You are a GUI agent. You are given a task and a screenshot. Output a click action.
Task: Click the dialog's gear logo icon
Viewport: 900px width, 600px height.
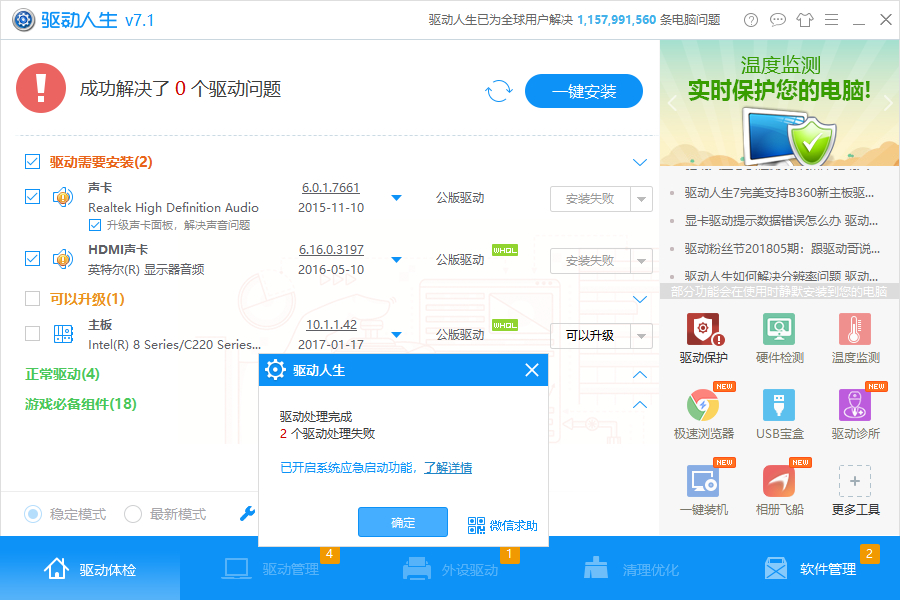click(275, 370)
